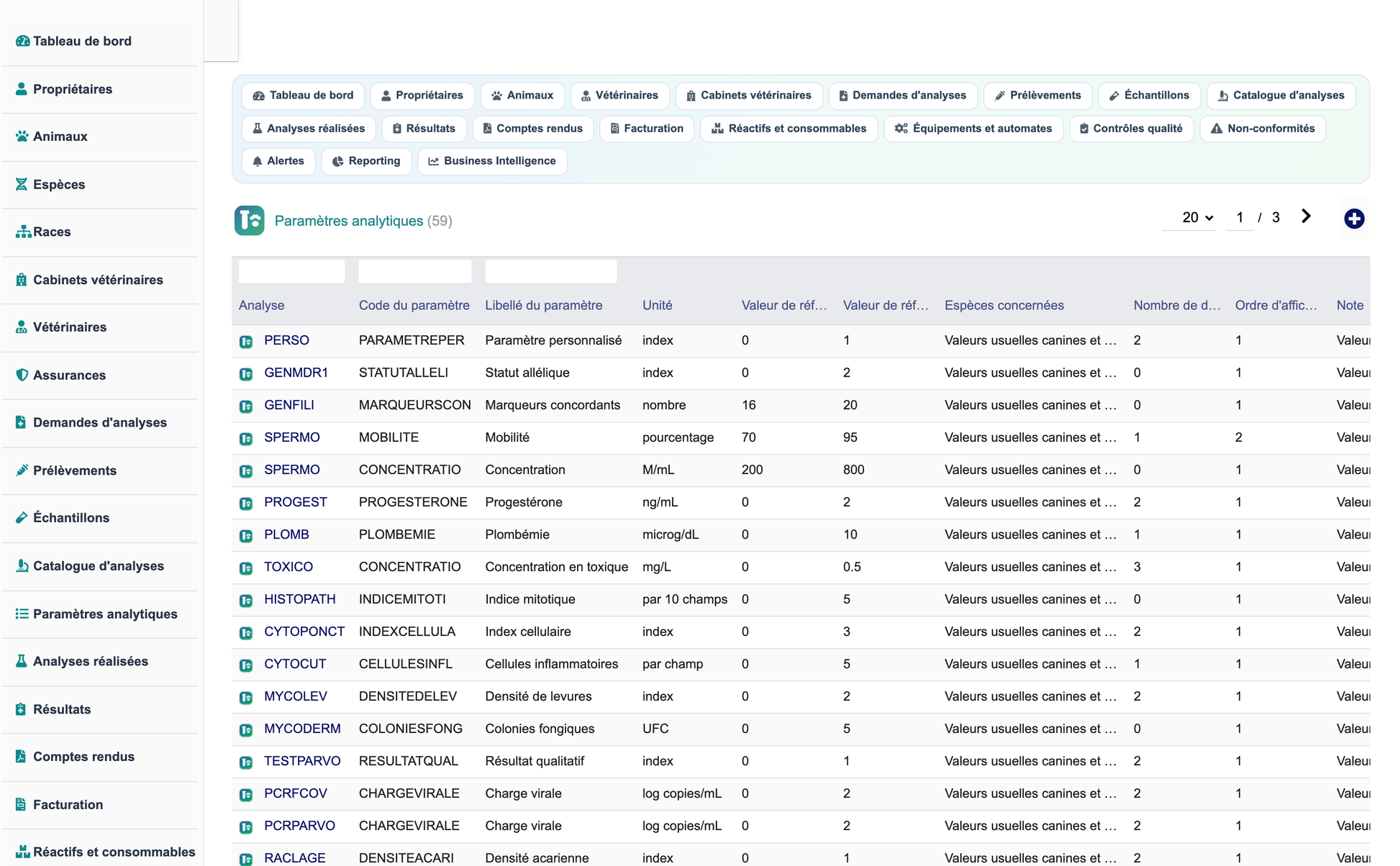This screenshot has height=866, width=1400.
Task: Select the Non-conformités chip
Action: coord(1263,129)
